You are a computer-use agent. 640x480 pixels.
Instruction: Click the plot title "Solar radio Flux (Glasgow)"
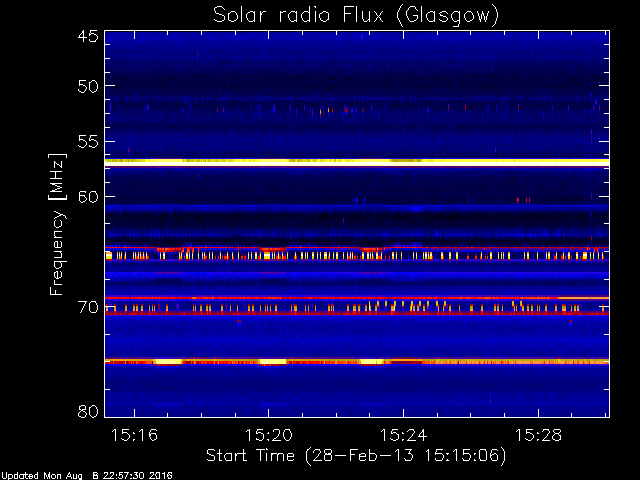tap(356, 16)
